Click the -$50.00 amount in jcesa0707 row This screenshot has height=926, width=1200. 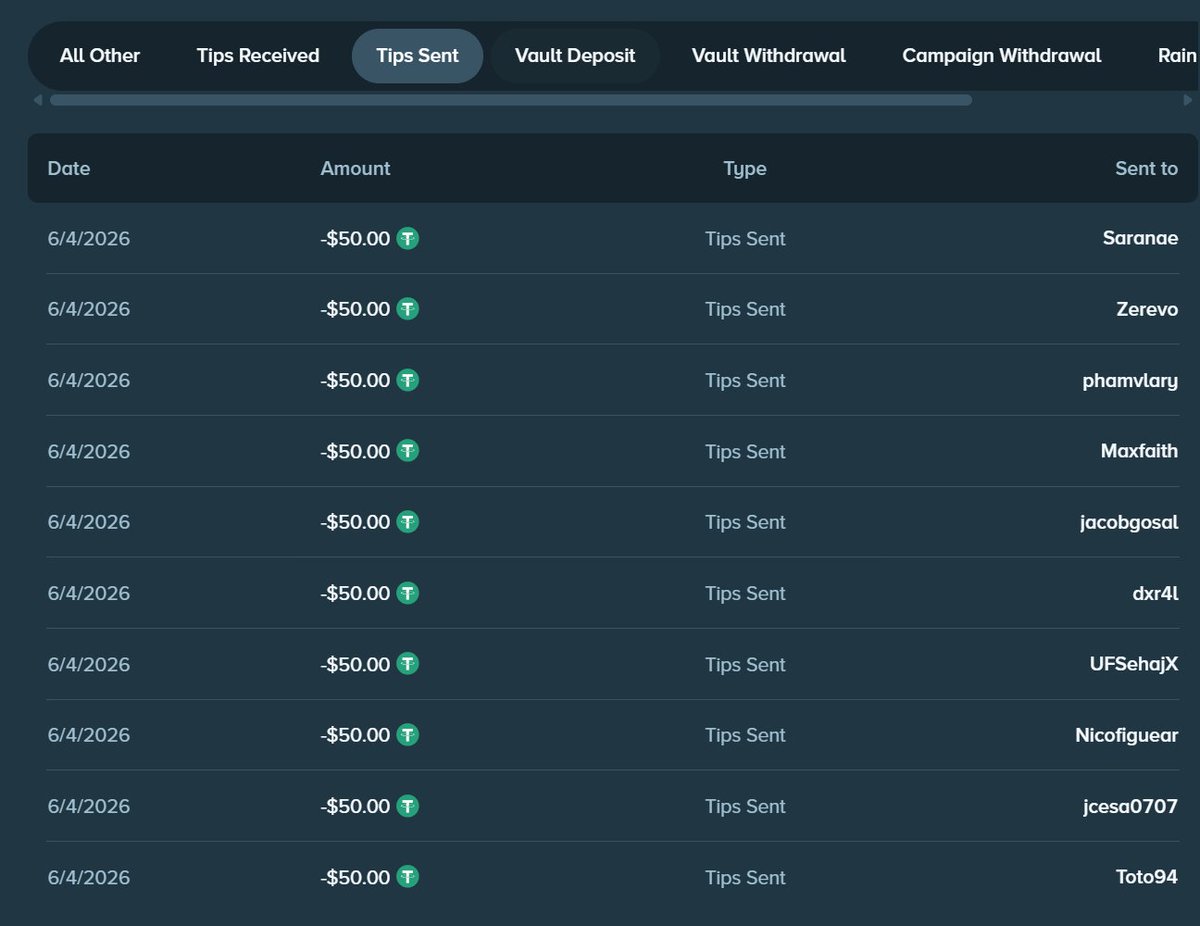click(x=355, y=806)
